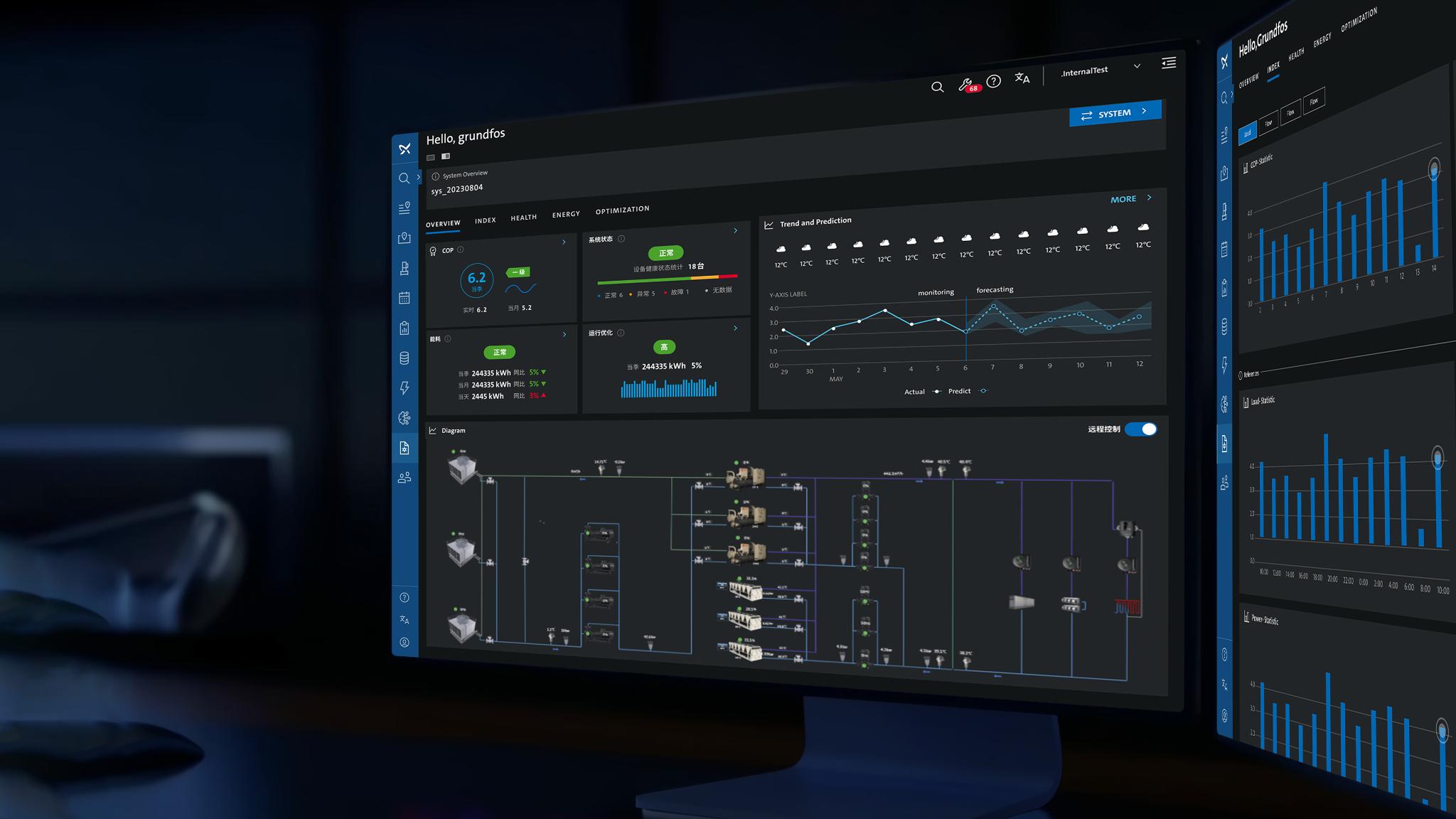Select the pump device icon in sidebar
This screenshot has width=1456, height=819.
coord(405,268)
